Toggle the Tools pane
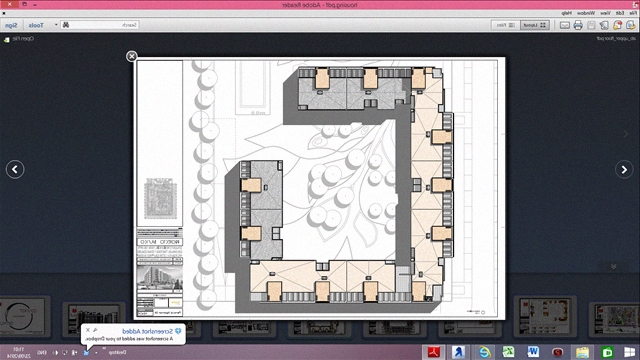Screen dimensions: 640x360 pos(36,25)
